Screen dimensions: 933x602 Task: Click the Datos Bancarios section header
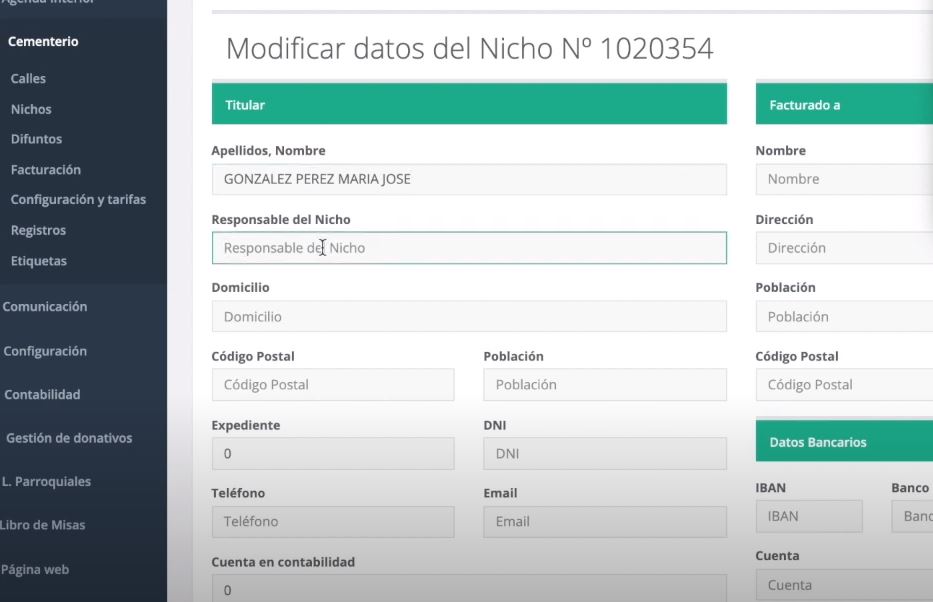click(x=844, y=441)
